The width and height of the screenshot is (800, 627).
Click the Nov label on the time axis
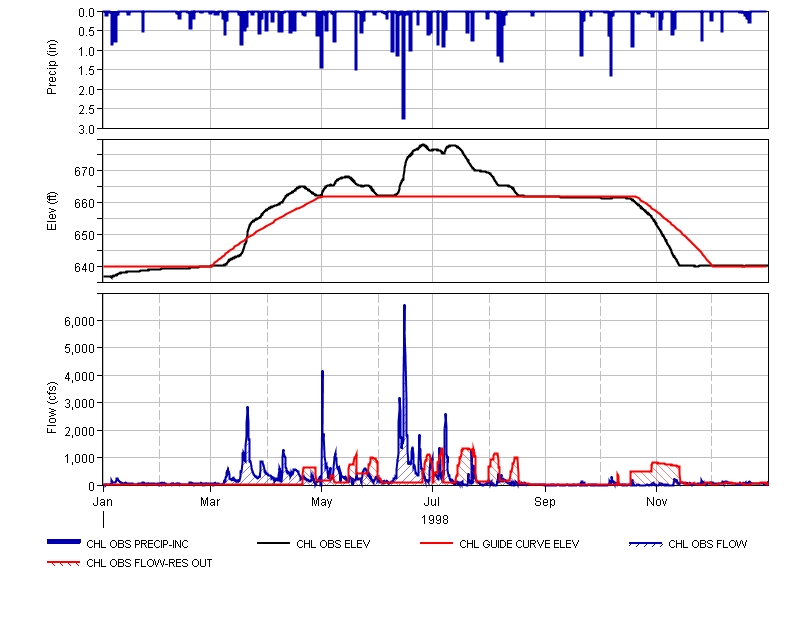[x=656, y=499]
